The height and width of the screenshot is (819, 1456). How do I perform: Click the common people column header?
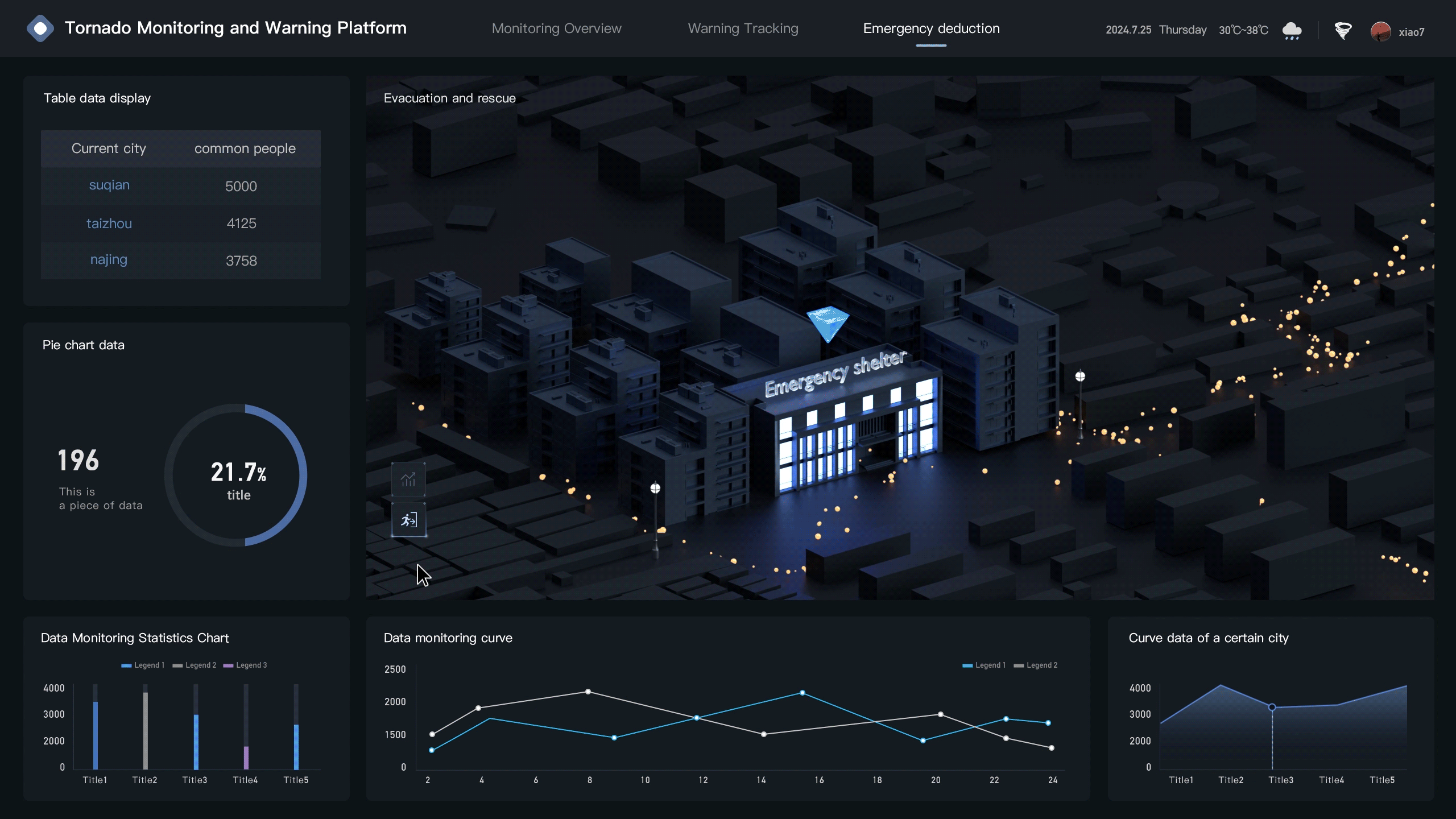pos(245,148)
